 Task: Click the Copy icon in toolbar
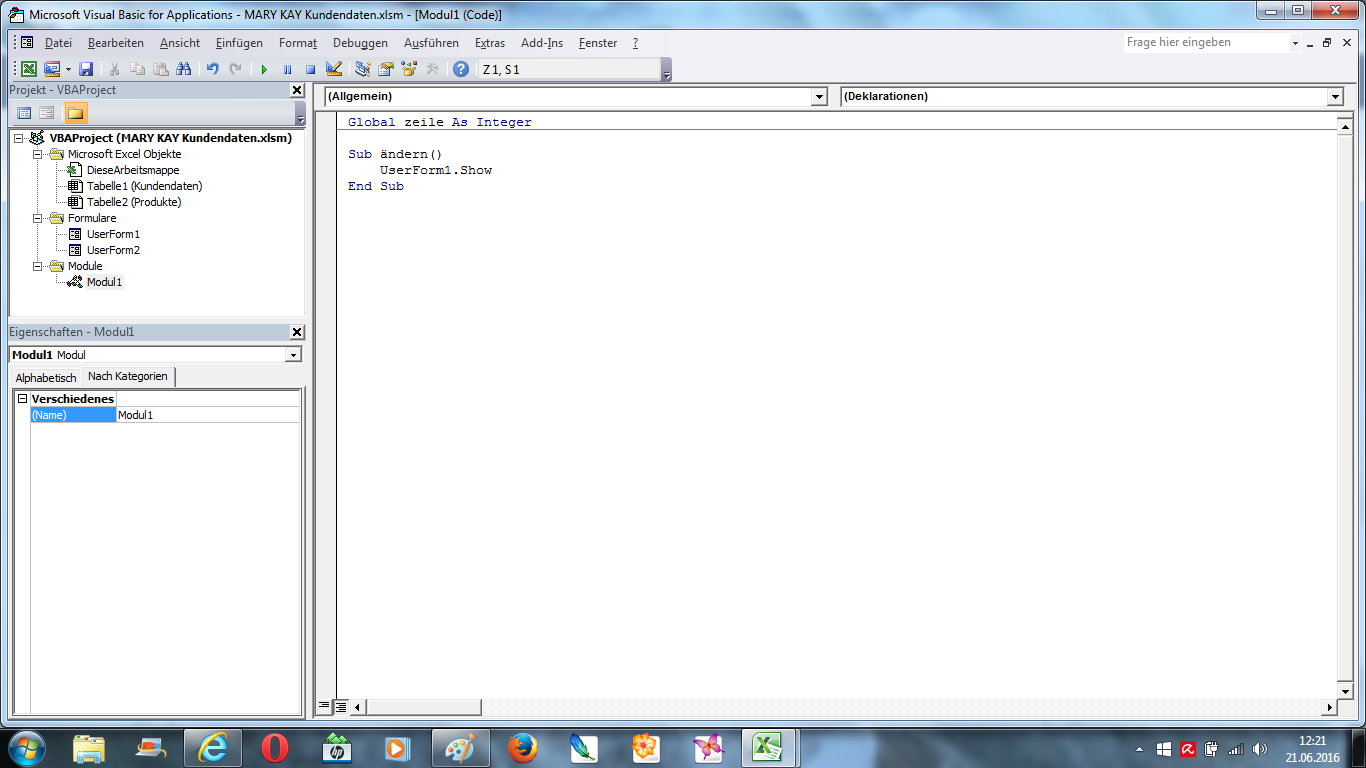pyautogui.click(x=137, y=69)
